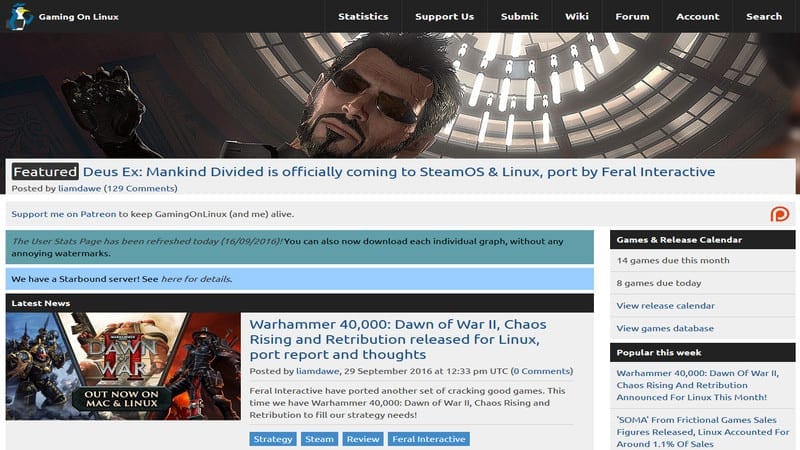
Task: Click the Patreon icon in support banner
Action: click(x=780, y=214)
